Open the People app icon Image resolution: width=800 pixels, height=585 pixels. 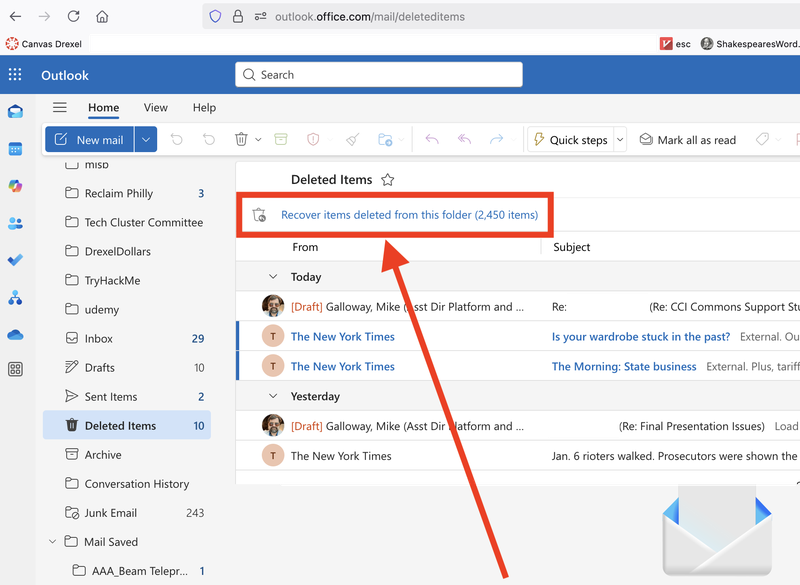pyautogui.click(x=15, y=223)
